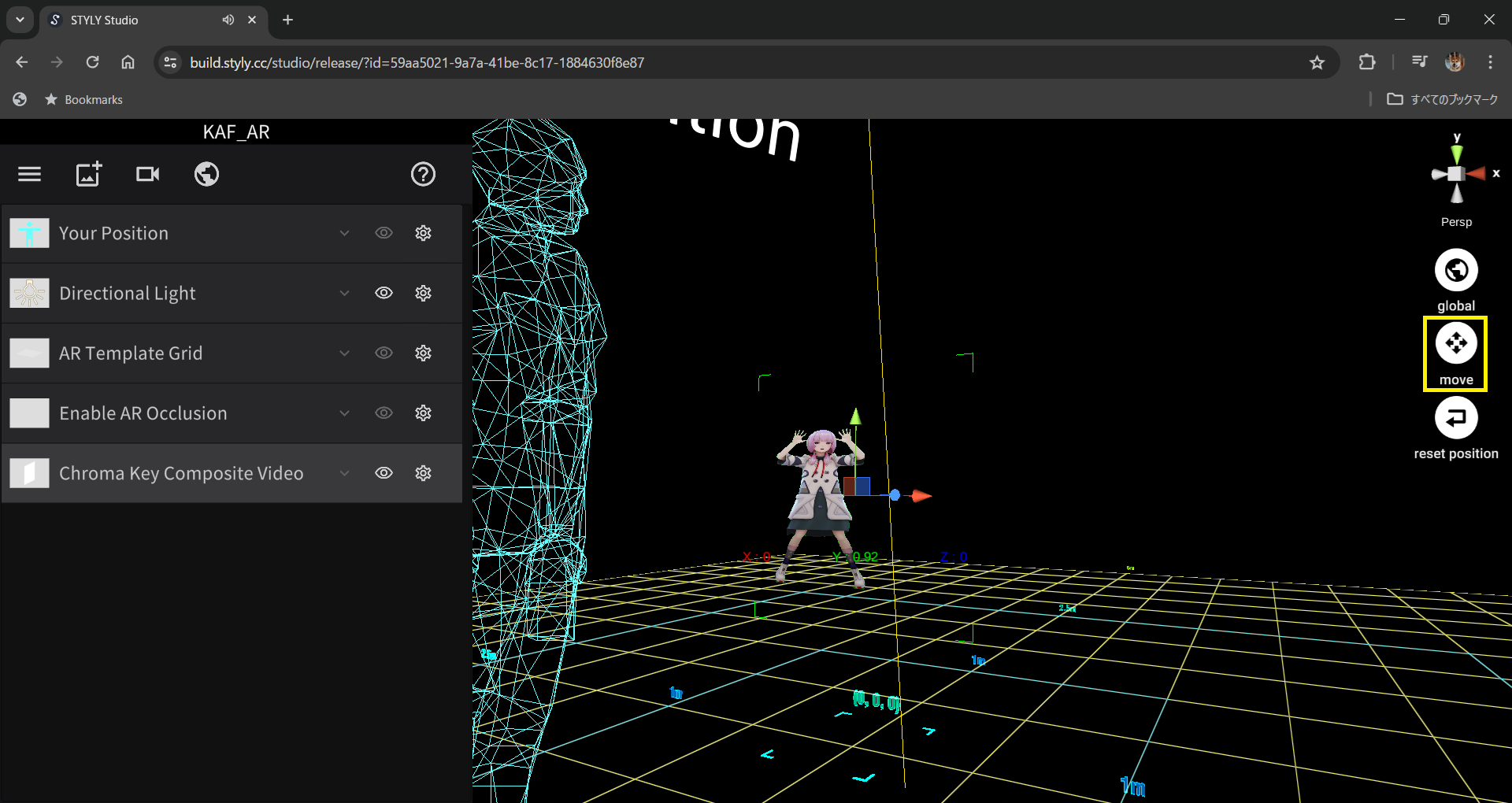This screenshot has height=803, width=1512.
Task: Select the Directional Light row label
Action: coord(127,293)
